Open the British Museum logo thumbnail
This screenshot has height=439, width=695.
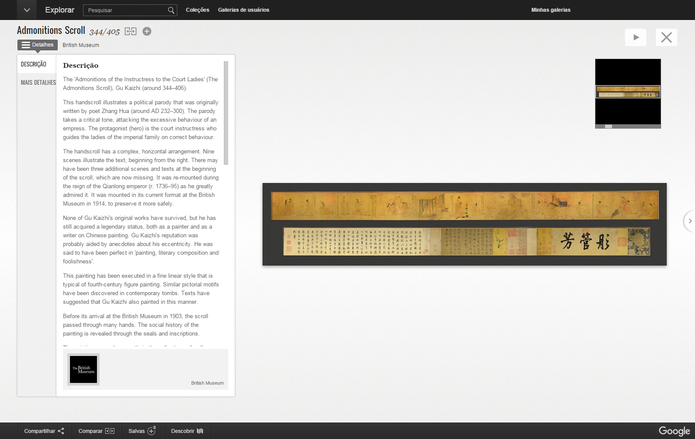pyautogui.click(x=83, y=369)
